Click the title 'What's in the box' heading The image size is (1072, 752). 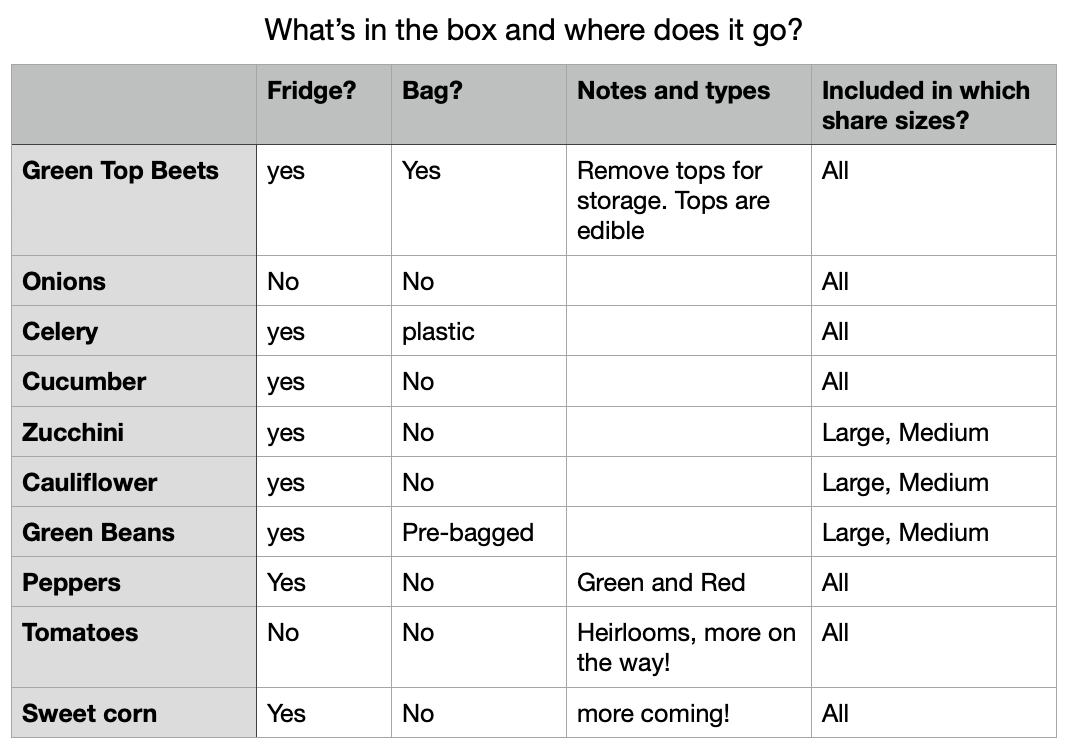pos(533,30)
